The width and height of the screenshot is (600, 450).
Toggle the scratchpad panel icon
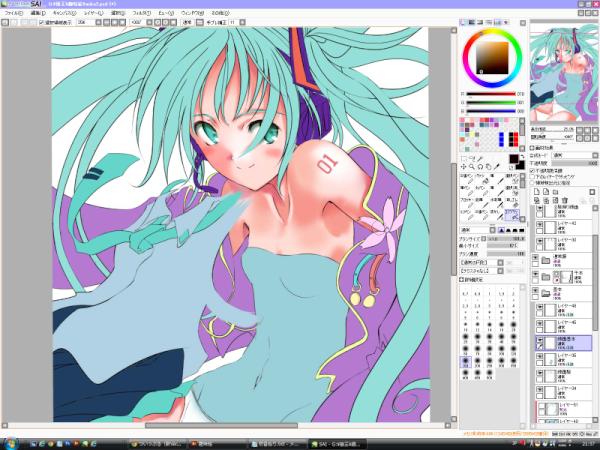click(506, 23)
